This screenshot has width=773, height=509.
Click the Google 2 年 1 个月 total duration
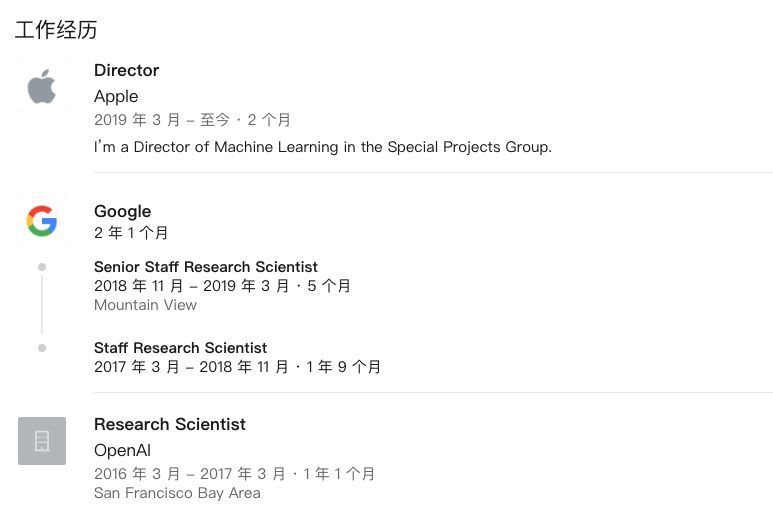[131, 233]
